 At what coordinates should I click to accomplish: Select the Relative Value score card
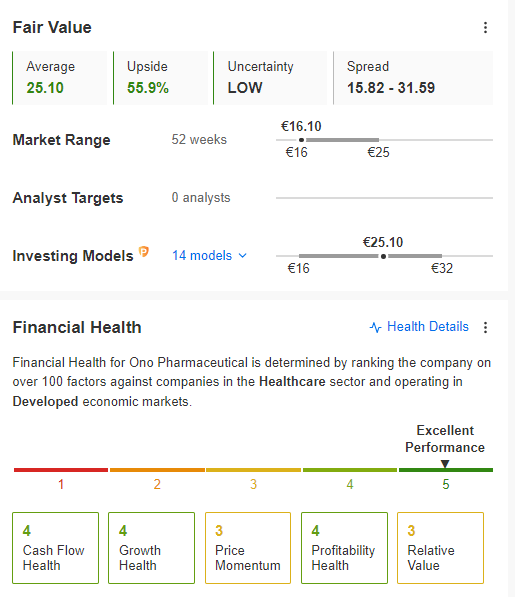point(440,548)
